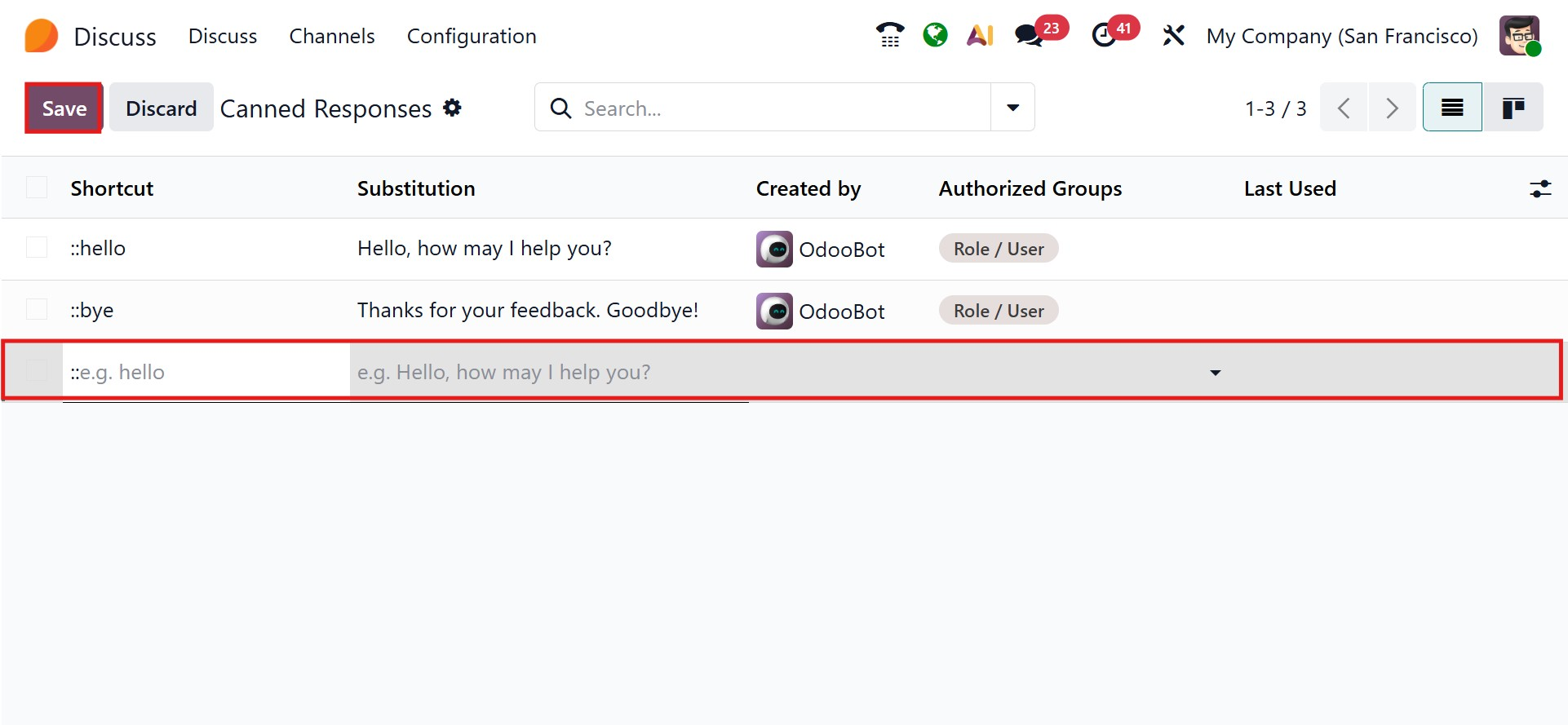The image size is (1568, 725).
Task: Open activities clock with 41 badge
Action: coord(1105,35)
